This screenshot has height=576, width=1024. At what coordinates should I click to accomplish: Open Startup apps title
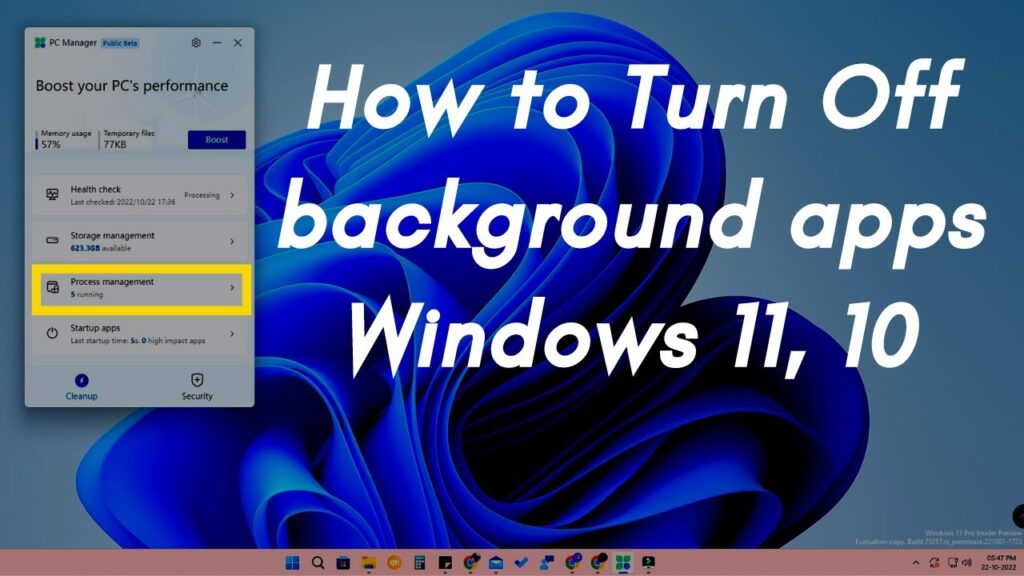[95, 328]
